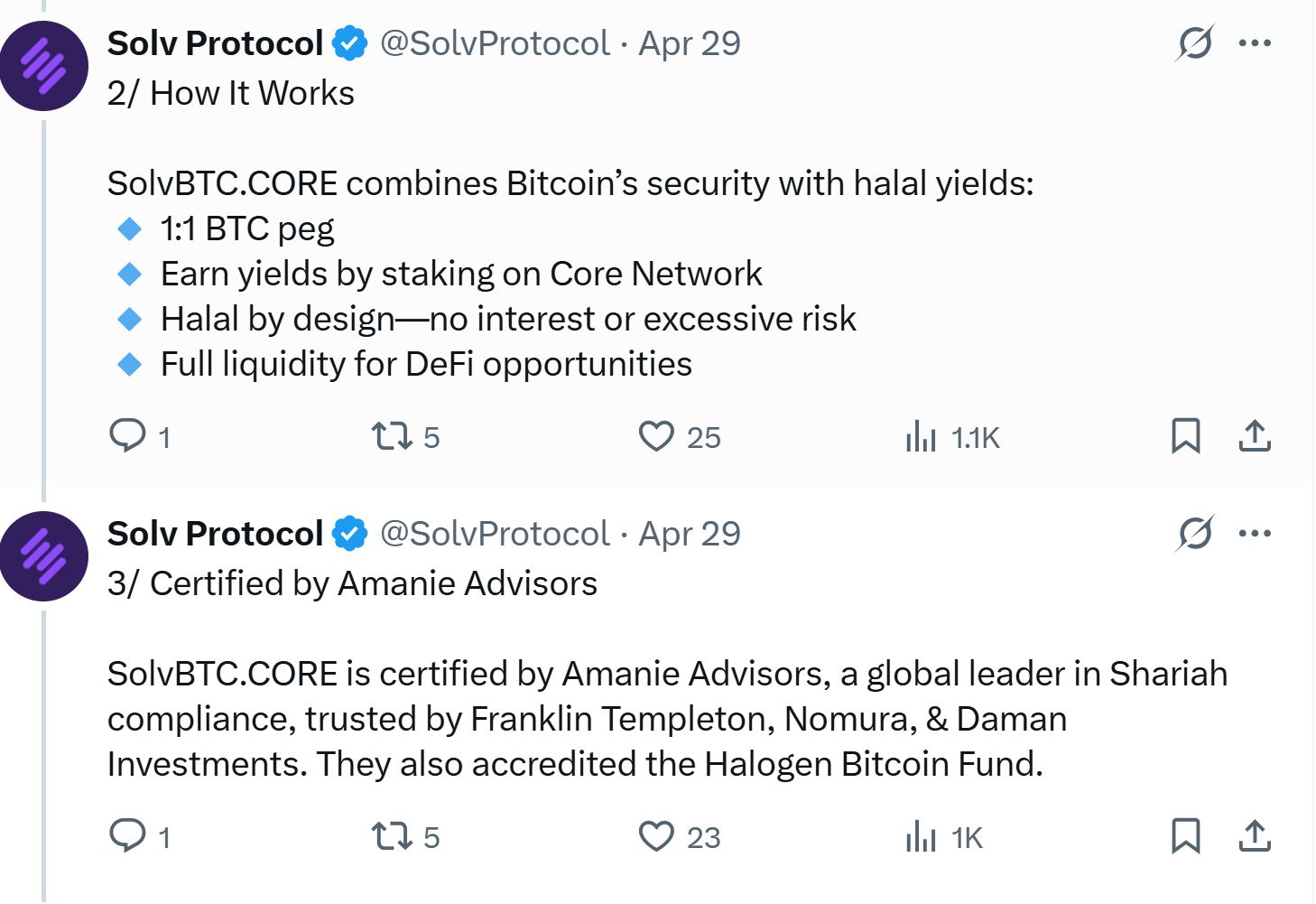The height and width of the screenshot is (904, 1316).
Task: Click the reply icon on the How It Works tweet
Action: tap(127, 436)
